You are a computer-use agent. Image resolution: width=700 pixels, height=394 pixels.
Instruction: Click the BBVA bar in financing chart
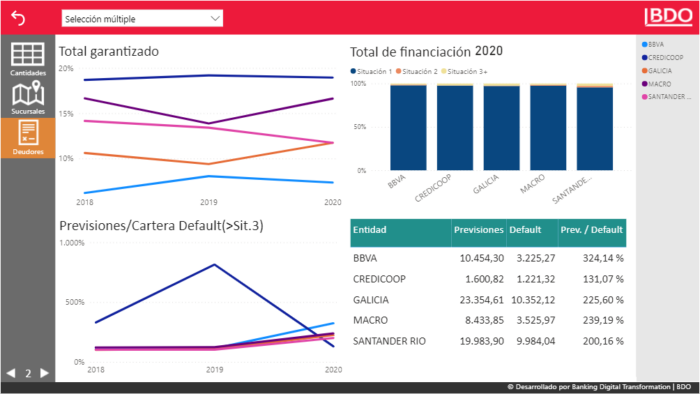tap(408, 127)
